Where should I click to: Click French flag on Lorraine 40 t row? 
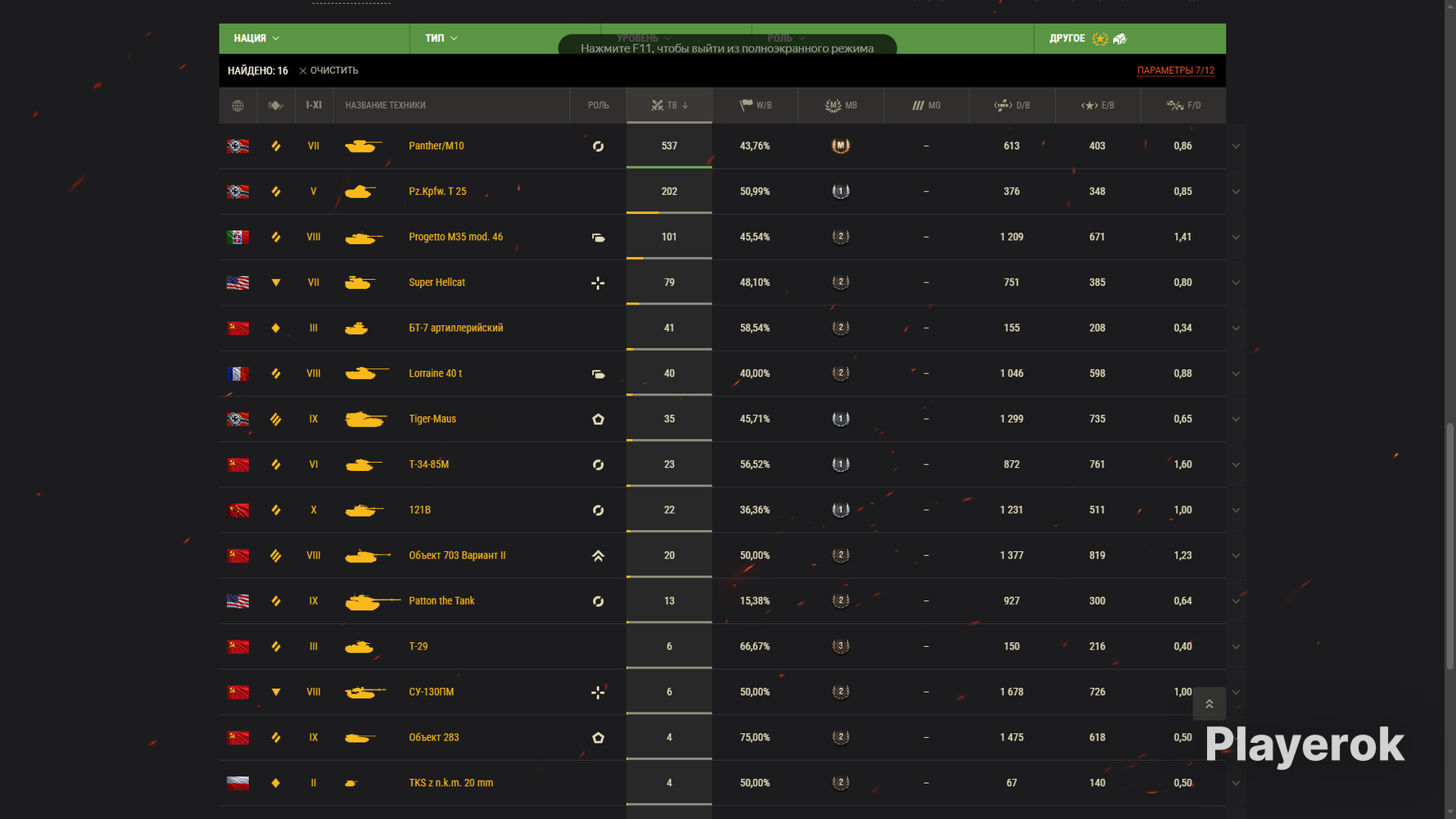click(237, 373)
